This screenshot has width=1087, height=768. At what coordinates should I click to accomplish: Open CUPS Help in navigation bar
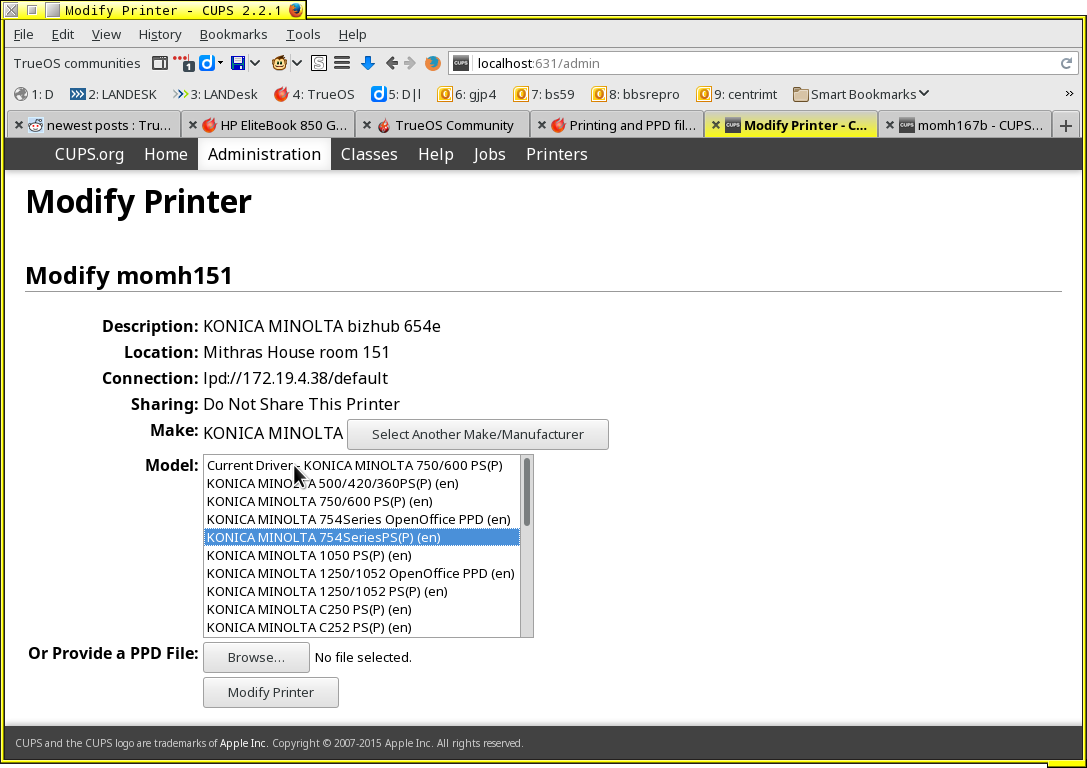[x=436, y=154]
